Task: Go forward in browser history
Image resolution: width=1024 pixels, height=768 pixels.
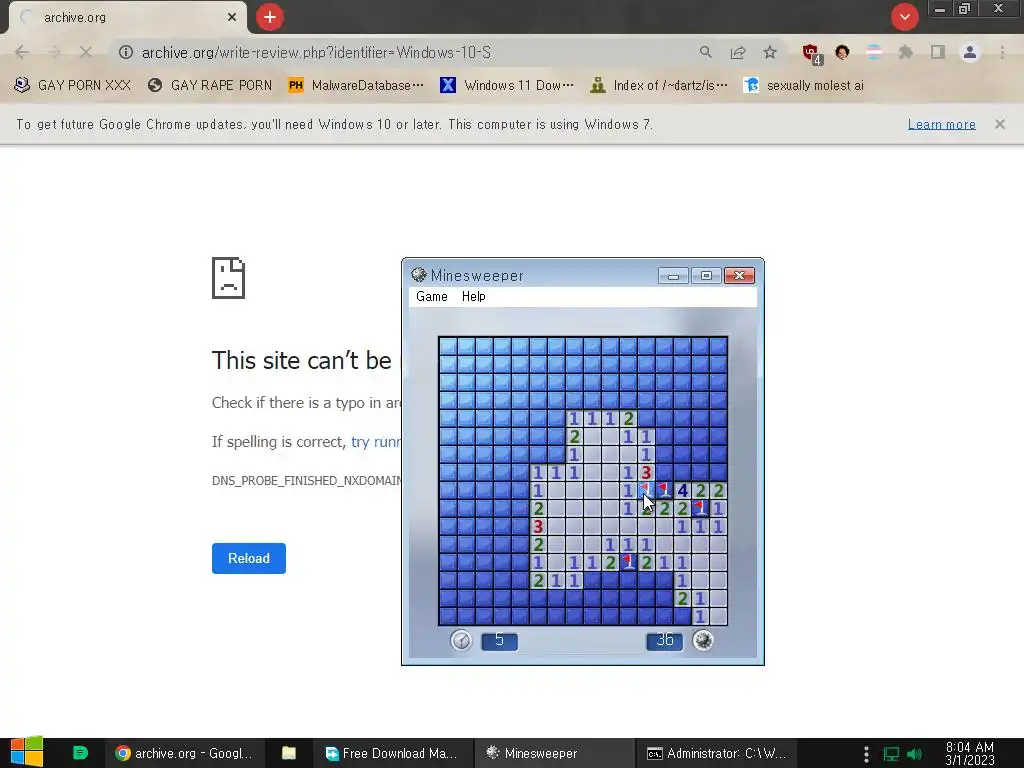Action: [x=54, y=52]
